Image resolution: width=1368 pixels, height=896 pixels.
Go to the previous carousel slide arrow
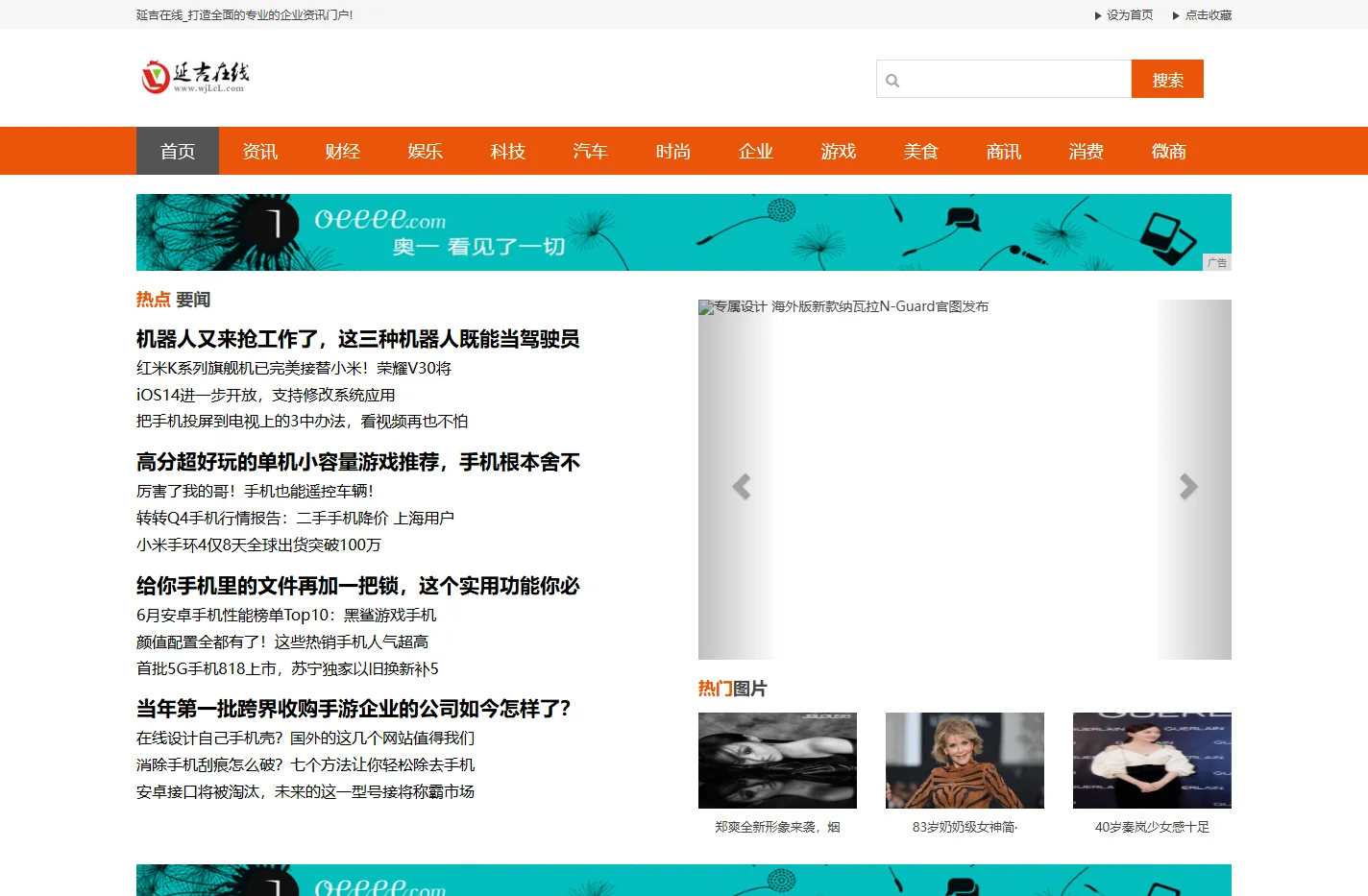pyautogui.click(x=742, y=487)
